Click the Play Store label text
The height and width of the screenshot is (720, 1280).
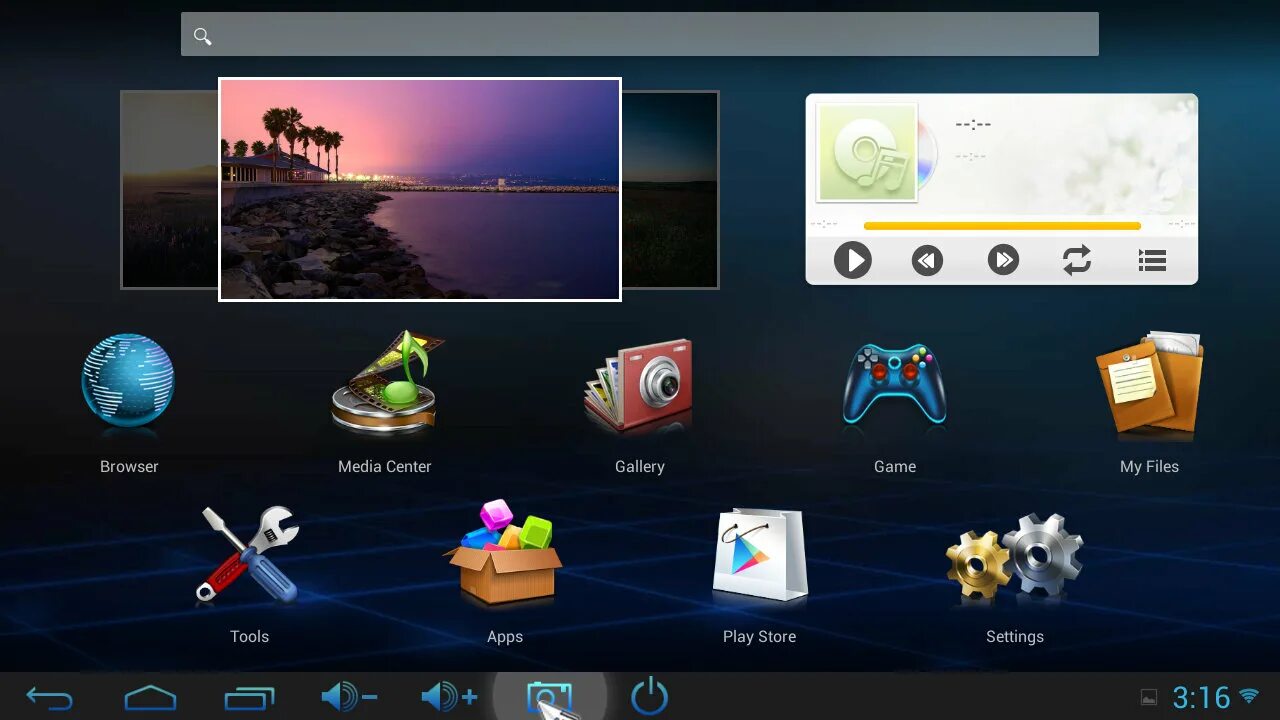[760, 637]
